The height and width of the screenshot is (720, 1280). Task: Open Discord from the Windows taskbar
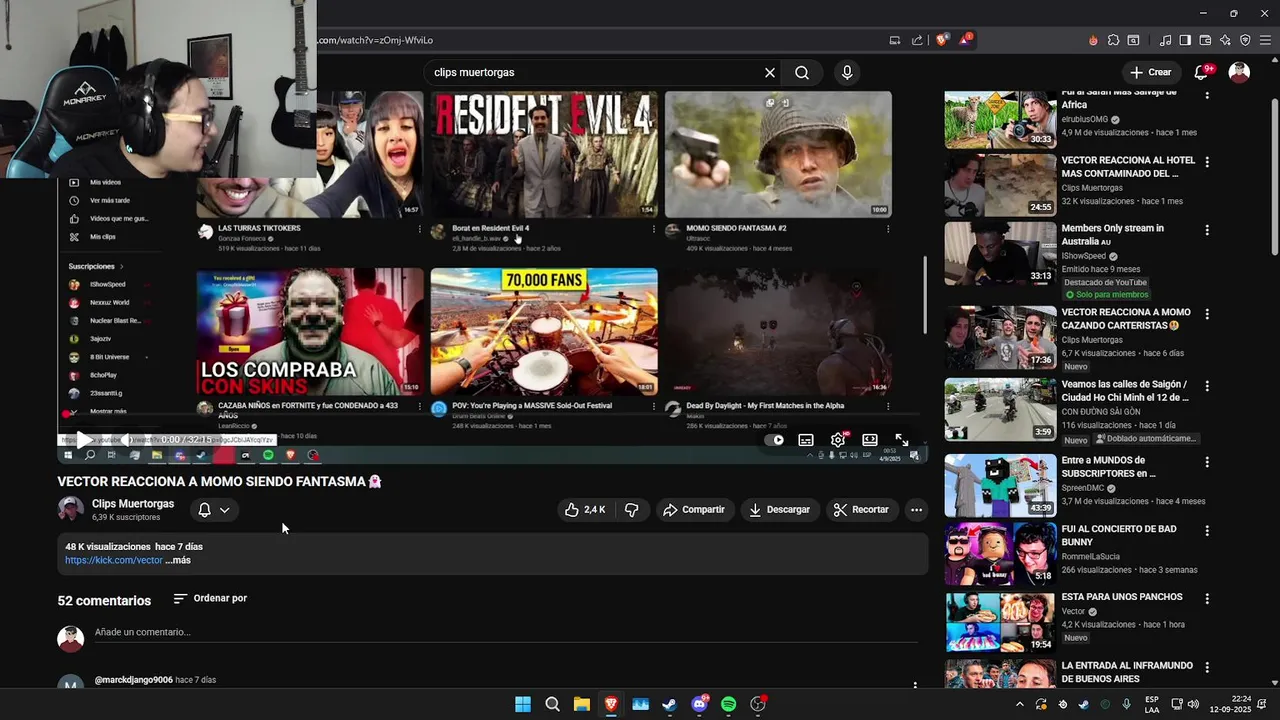700,704
